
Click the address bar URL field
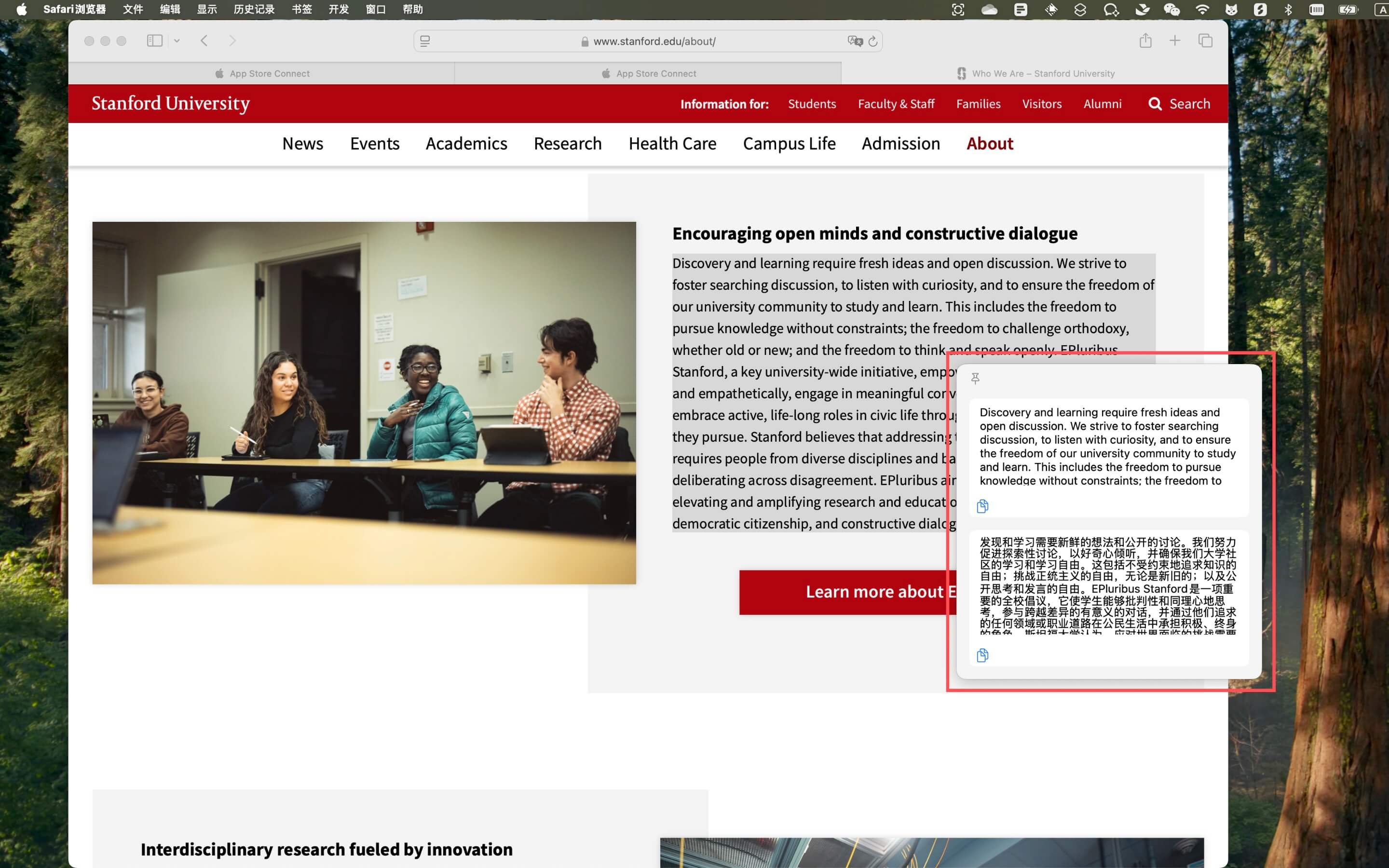tap(654, 41)
